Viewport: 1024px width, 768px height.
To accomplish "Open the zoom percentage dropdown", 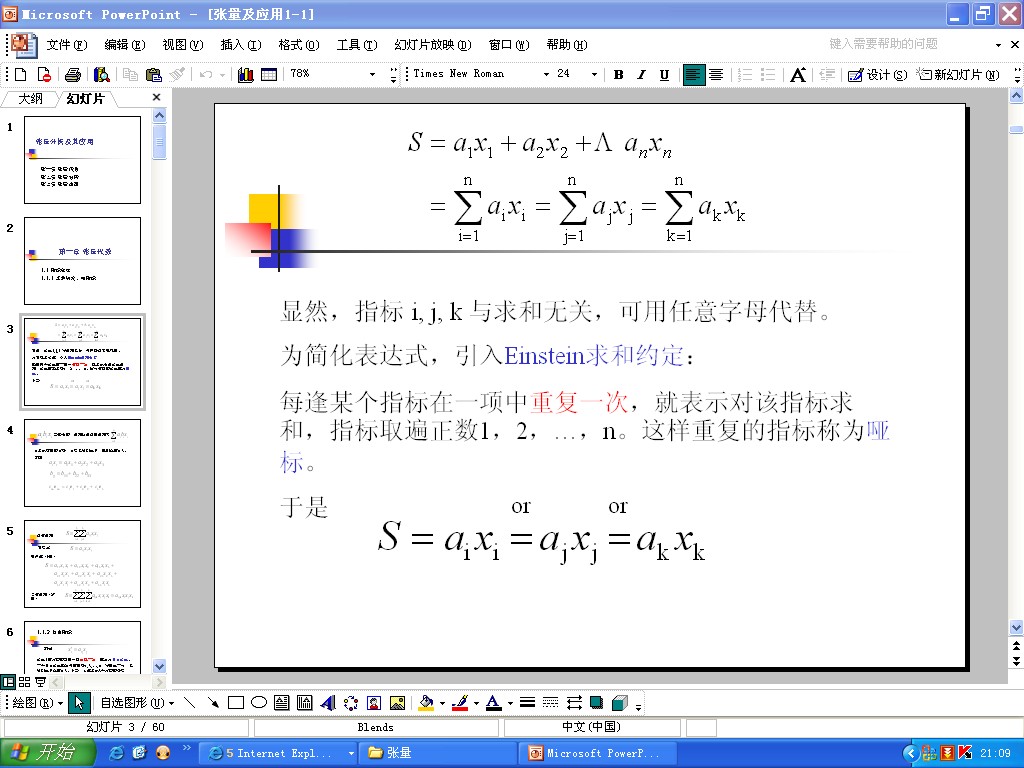I will point(372,74).
